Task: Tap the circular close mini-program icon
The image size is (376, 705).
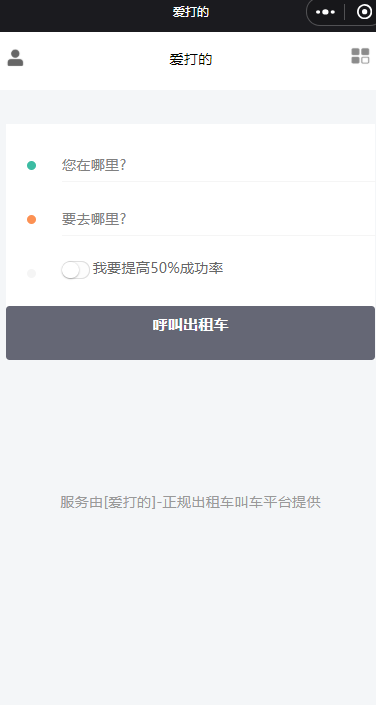Action: point(364,12)
